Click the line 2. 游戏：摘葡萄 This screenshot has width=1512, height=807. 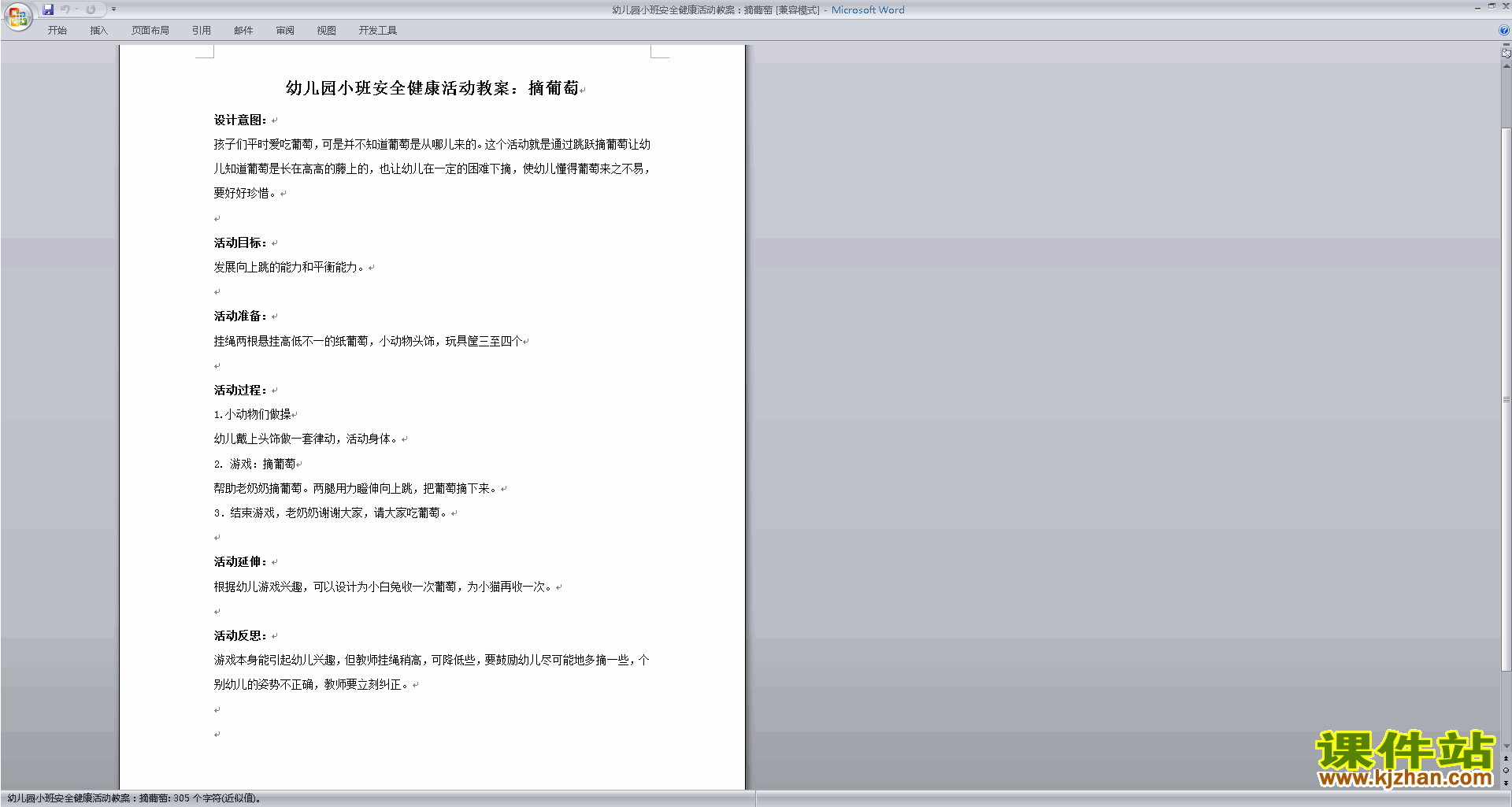[254, 465]
